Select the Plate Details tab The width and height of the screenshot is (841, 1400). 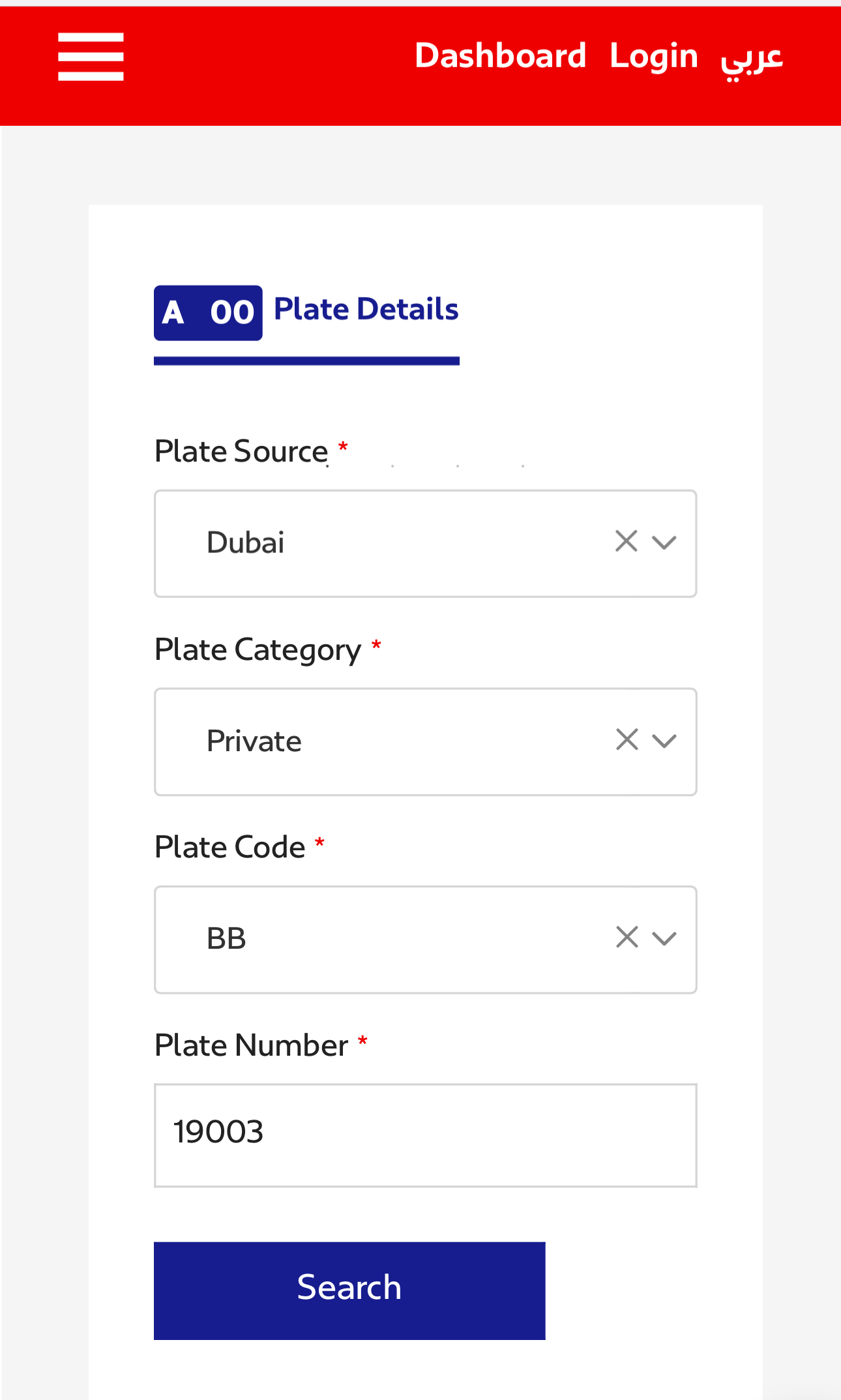(x=366, y=310)
